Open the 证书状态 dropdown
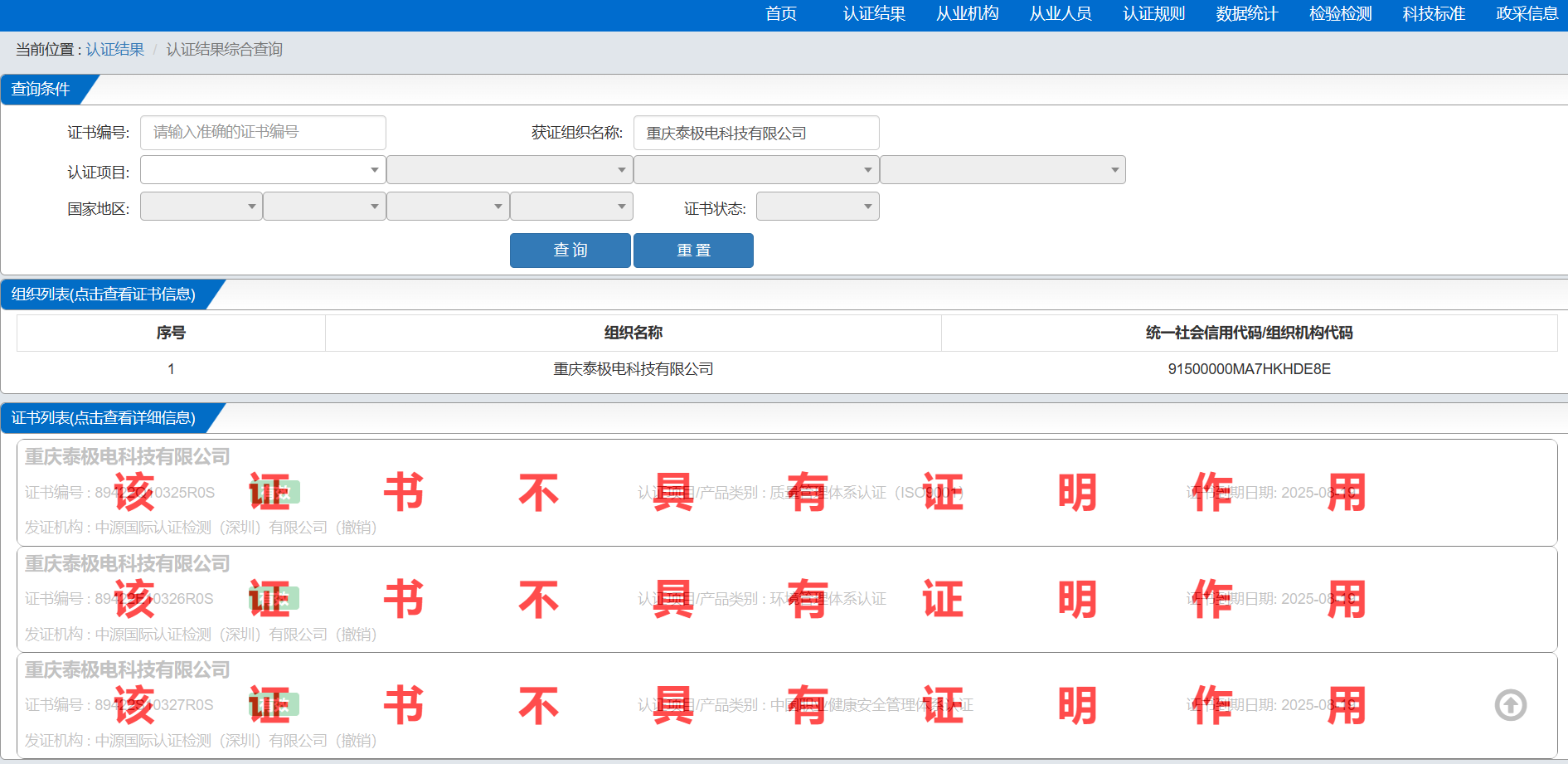This screenshot has height=764, width=1568. (x=818, y=207)
